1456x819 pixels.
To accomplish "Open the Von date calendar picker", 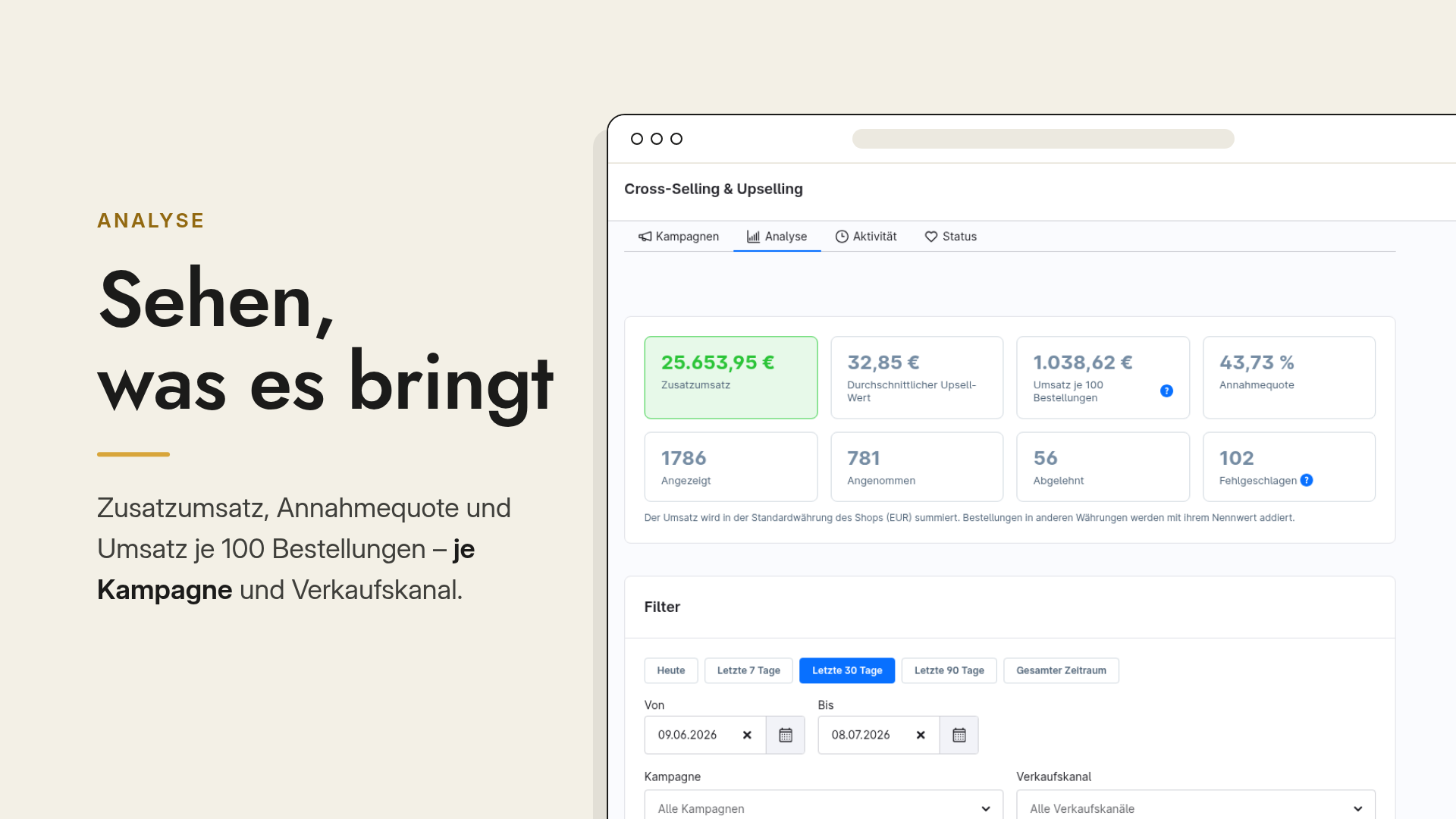I will [786, 735].
